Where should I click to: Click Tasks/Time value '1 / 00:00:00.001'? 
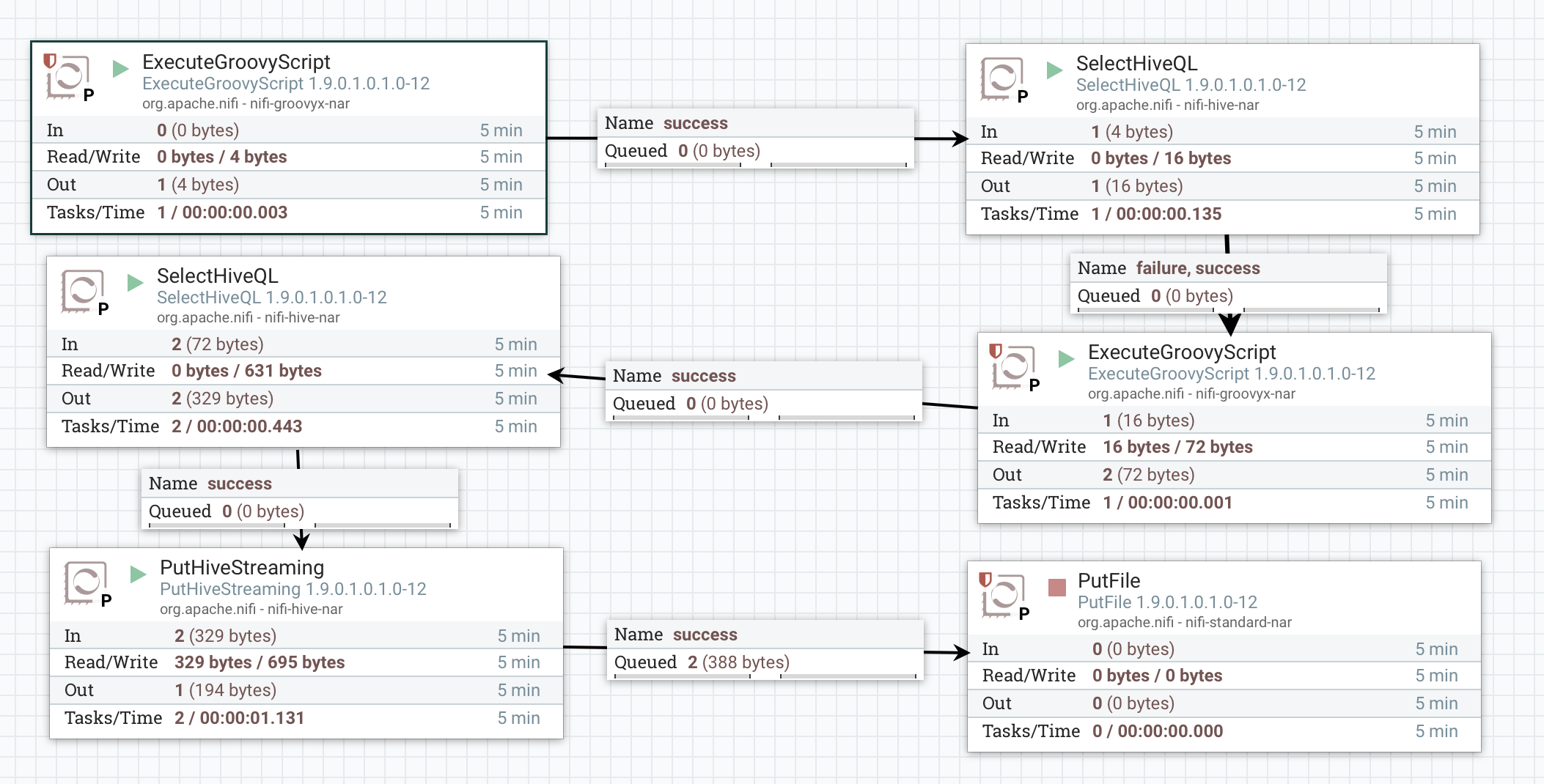tap(1167, 503)
